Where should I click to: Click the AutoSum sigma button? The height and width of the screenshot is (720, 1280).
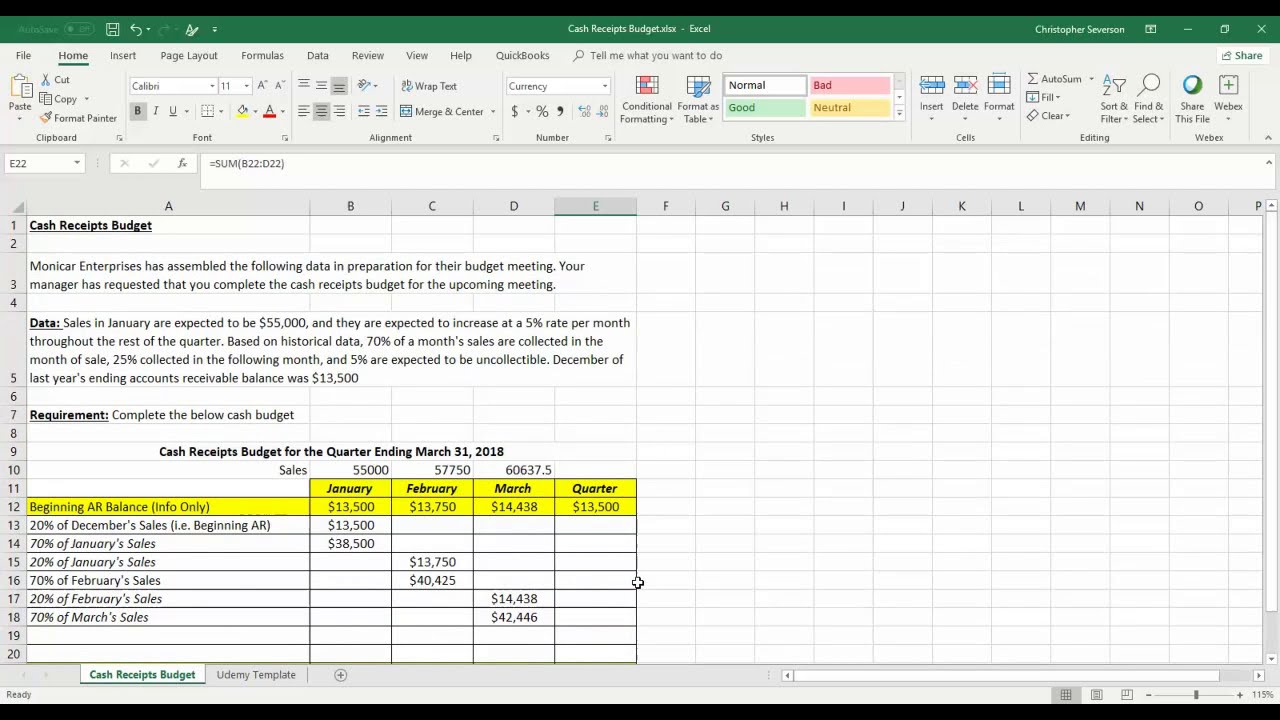pos(1054,79)
